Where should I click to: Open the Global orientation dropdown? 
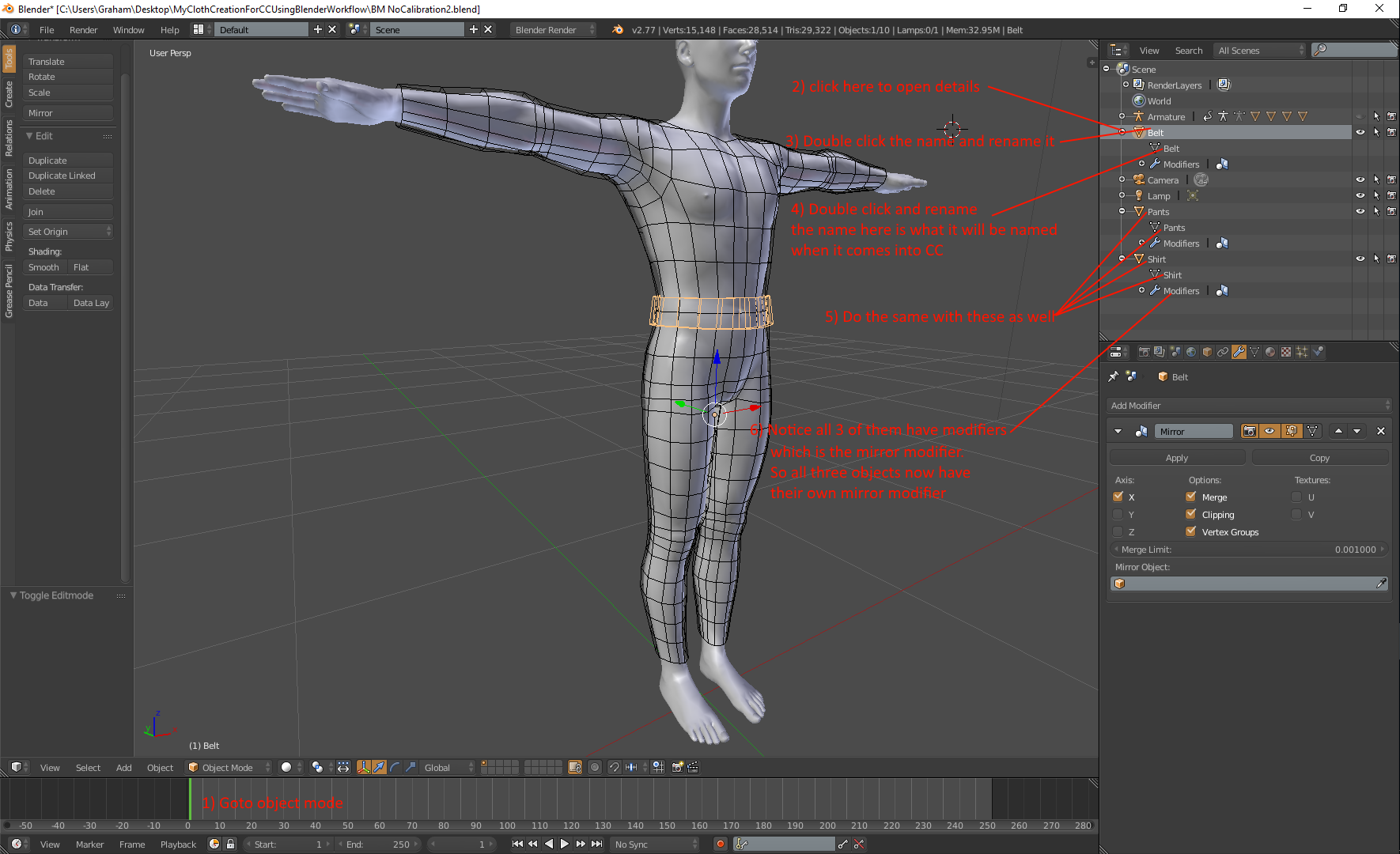click(447, 767)
